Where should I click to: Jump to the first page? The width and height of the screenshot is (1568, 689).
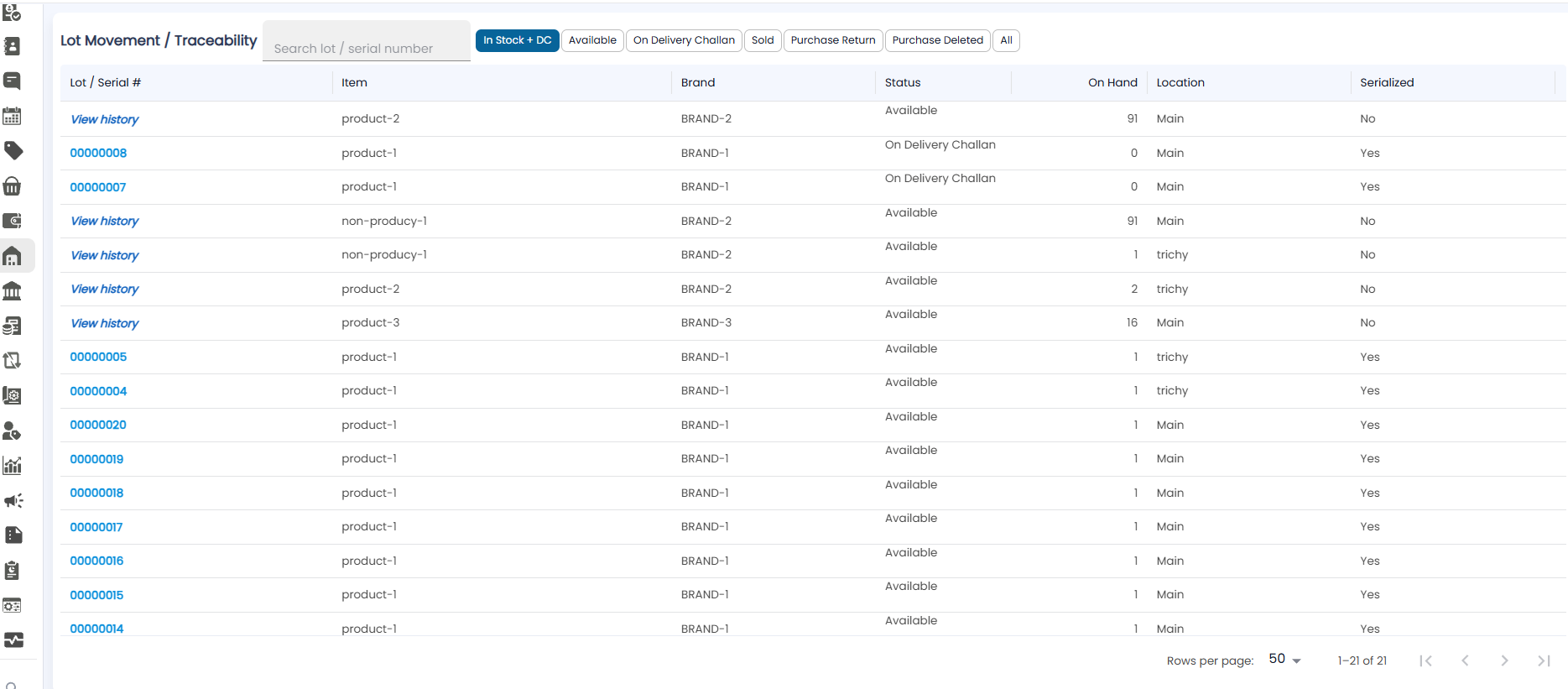pyautogui.click(x=1425, y=660)
